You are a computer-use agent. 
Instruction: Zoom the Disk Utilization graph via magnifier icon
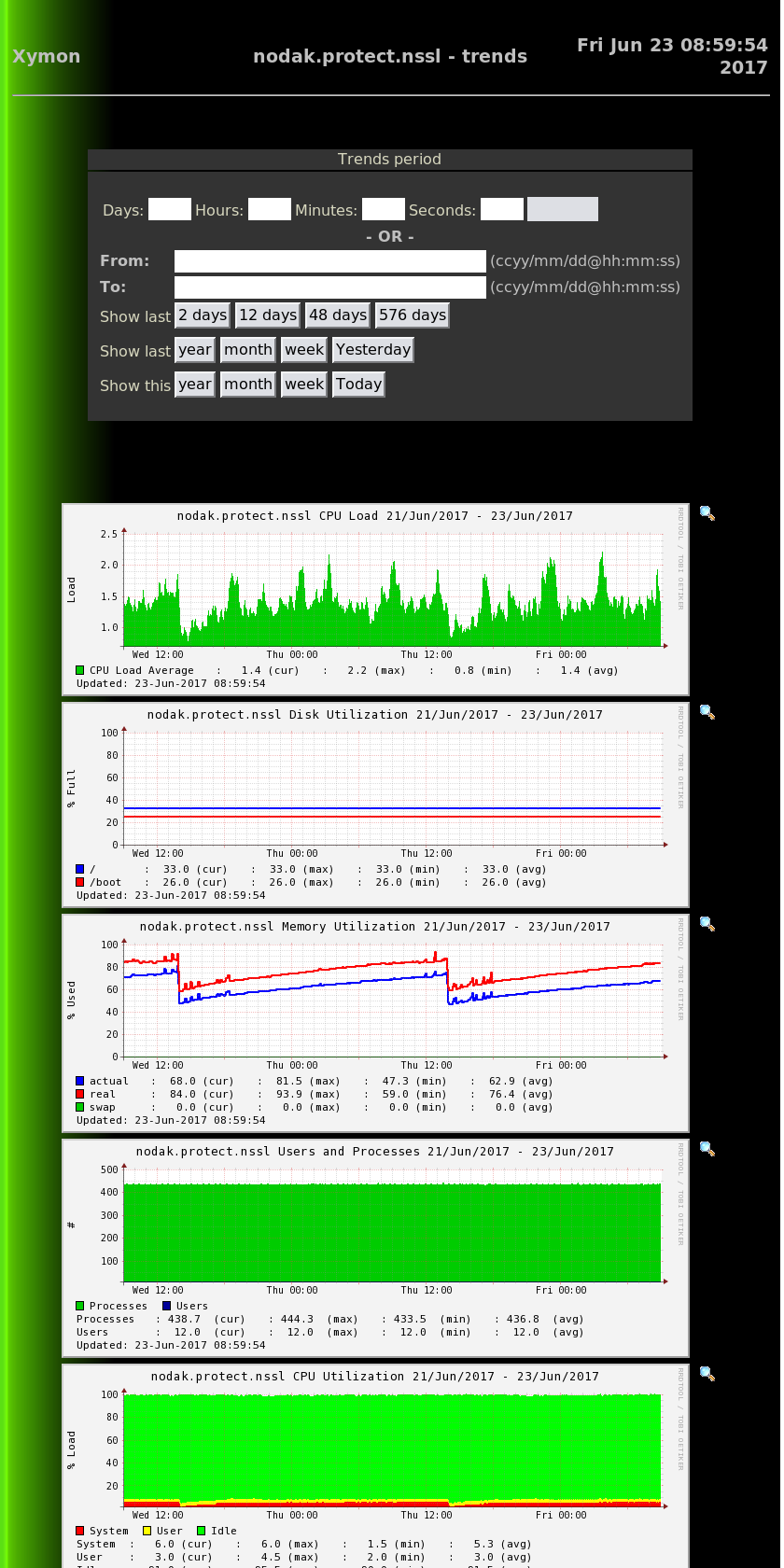point(707,712)
